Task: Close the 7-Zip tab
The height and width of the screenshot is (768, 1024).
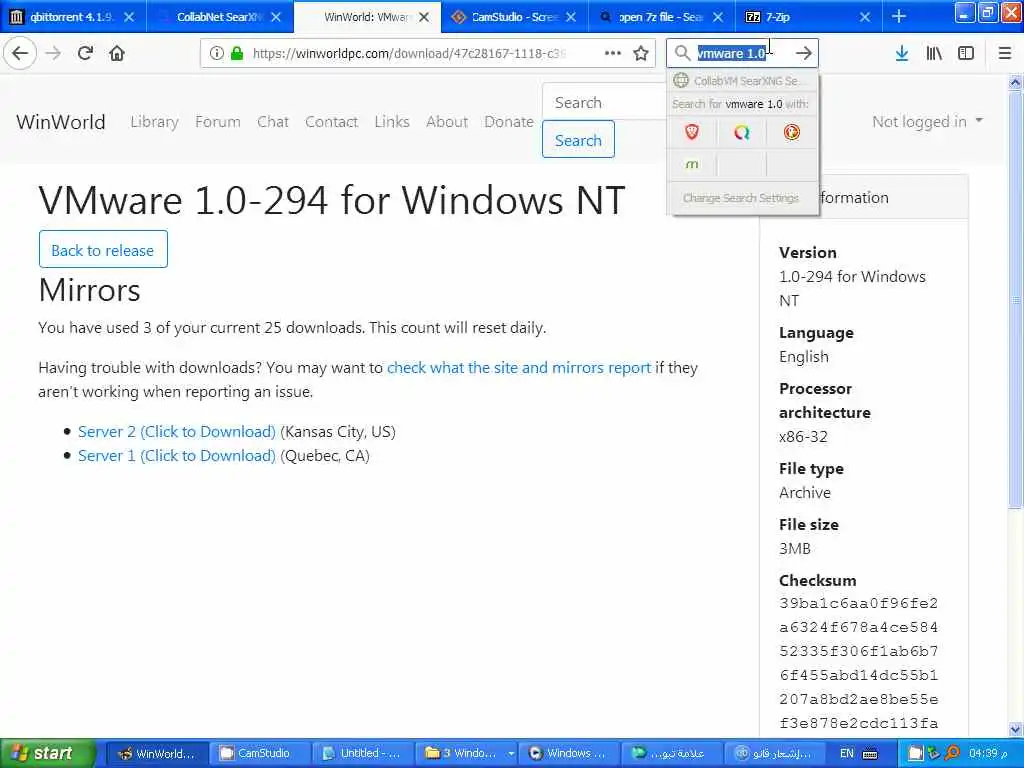Action: coord(865,17)
